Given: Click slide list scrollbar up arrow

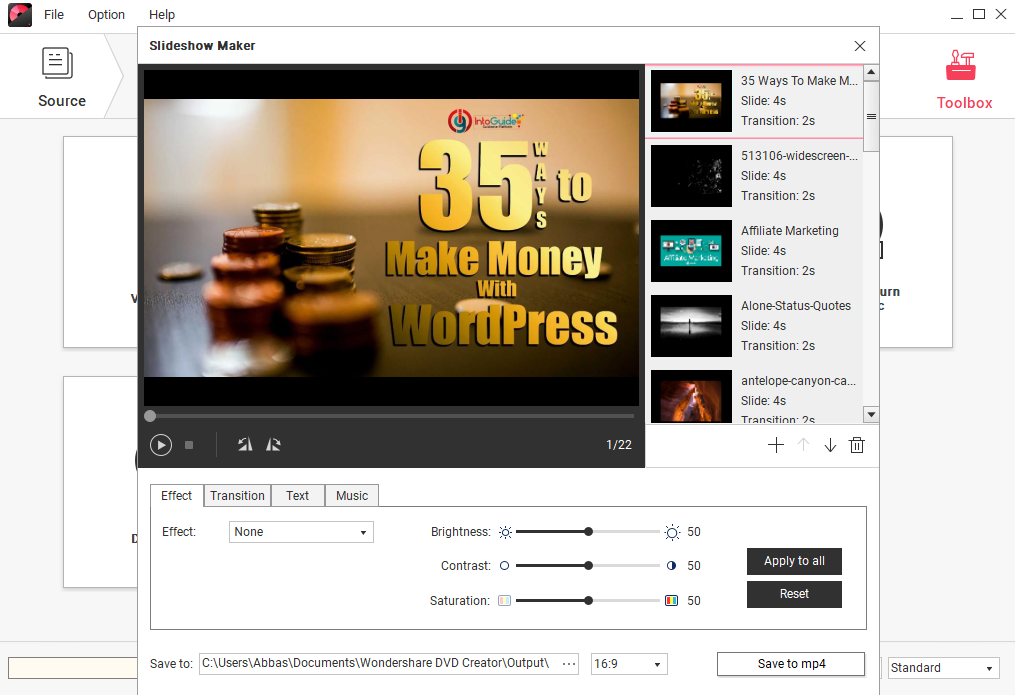Looking at the screenshot, I should pyautogui.click(x=871, y=72).
